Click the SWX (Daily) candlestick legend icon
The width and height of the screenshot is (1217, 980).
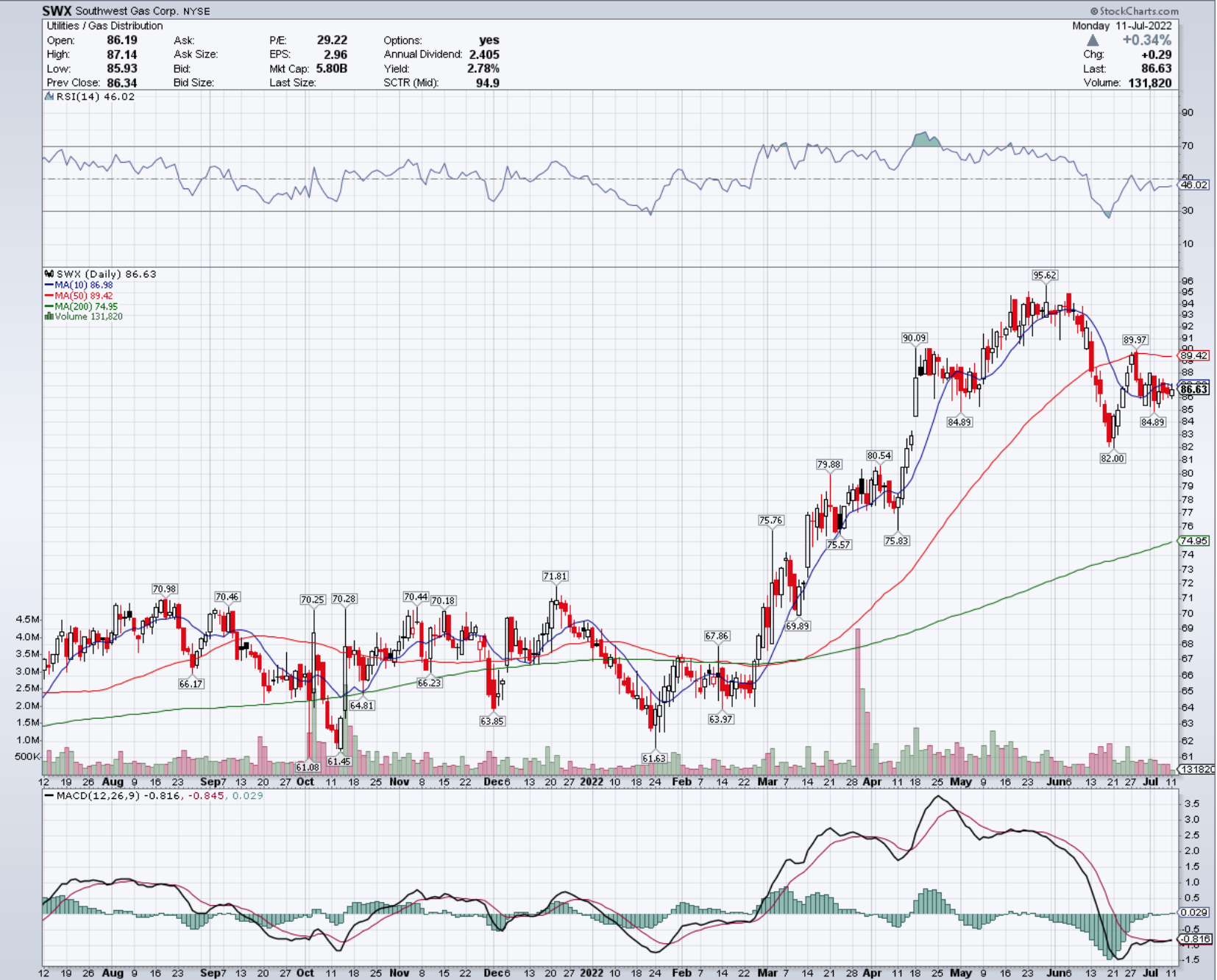point(49,274)
